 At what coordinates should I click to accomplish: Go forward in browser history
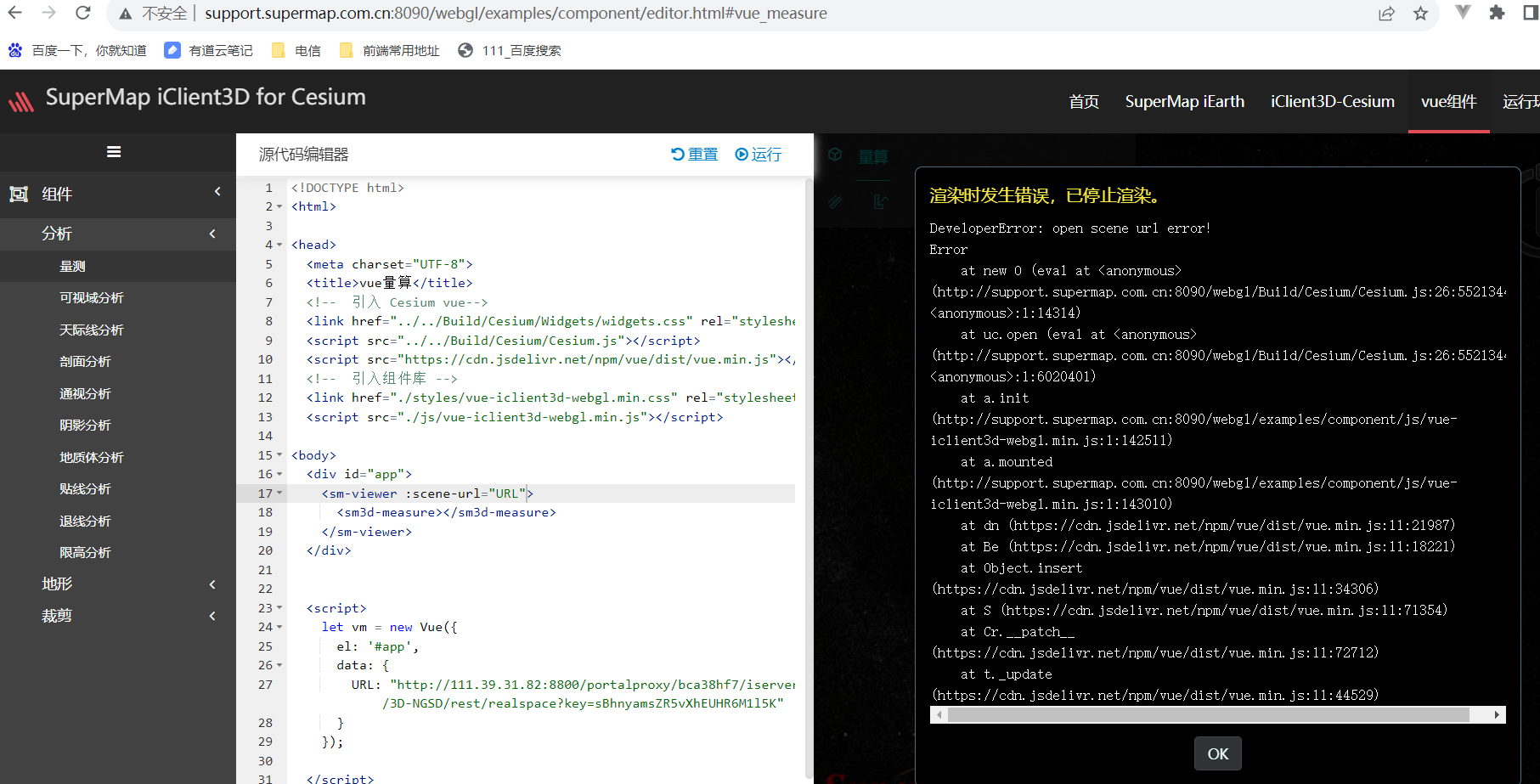pos(48,13)
